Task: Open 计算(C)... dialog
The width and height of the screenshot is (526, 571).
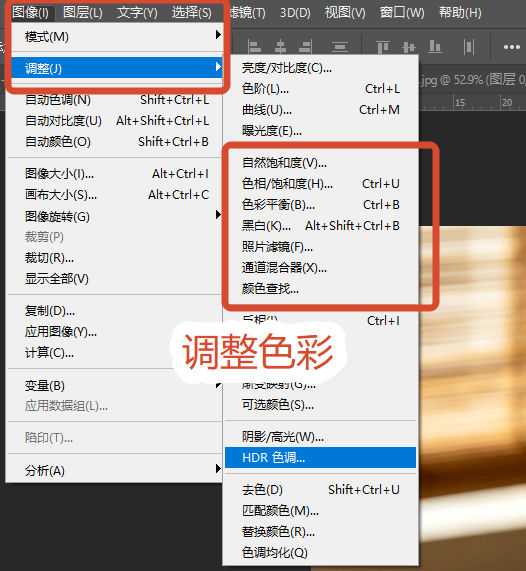Action: click(x=115, y=353)
